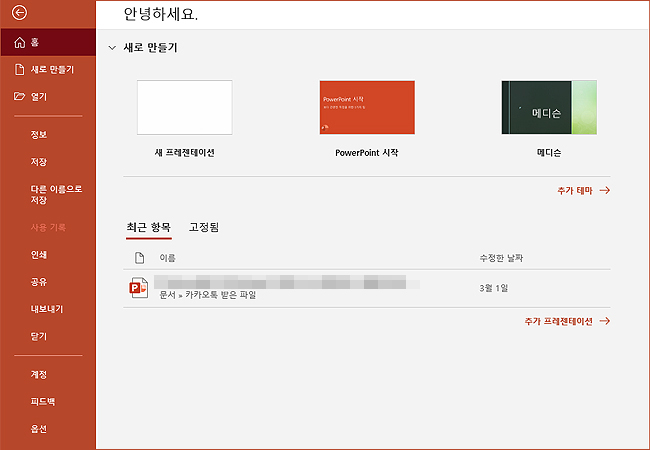Click the PowerPoint file icon in recent list
The width and height of the screenshot is (650, 450).
pos(138,288)
